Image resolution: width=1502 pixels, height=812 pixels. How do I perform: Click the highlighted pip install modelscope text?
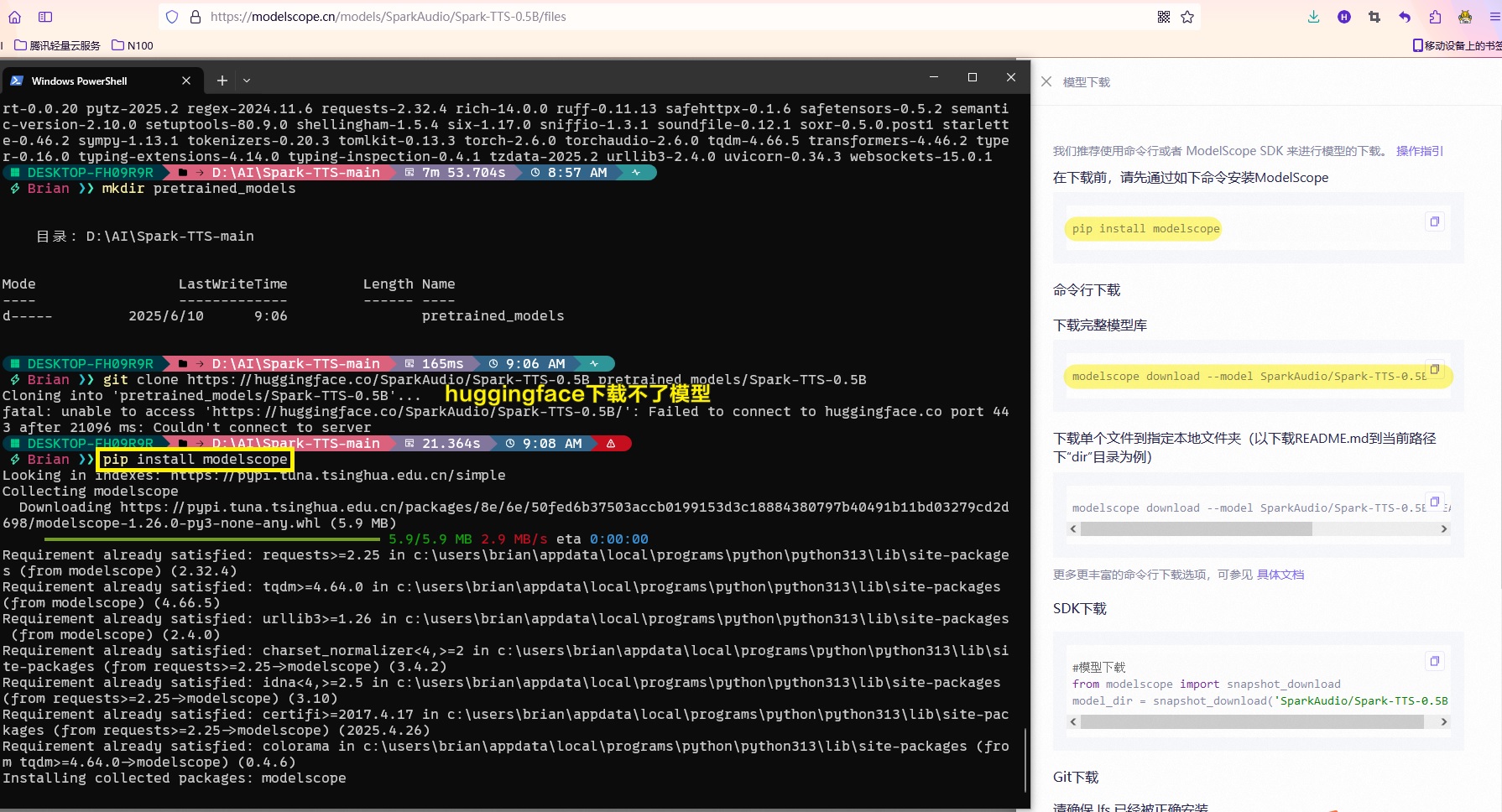(x=1146, y=228)
